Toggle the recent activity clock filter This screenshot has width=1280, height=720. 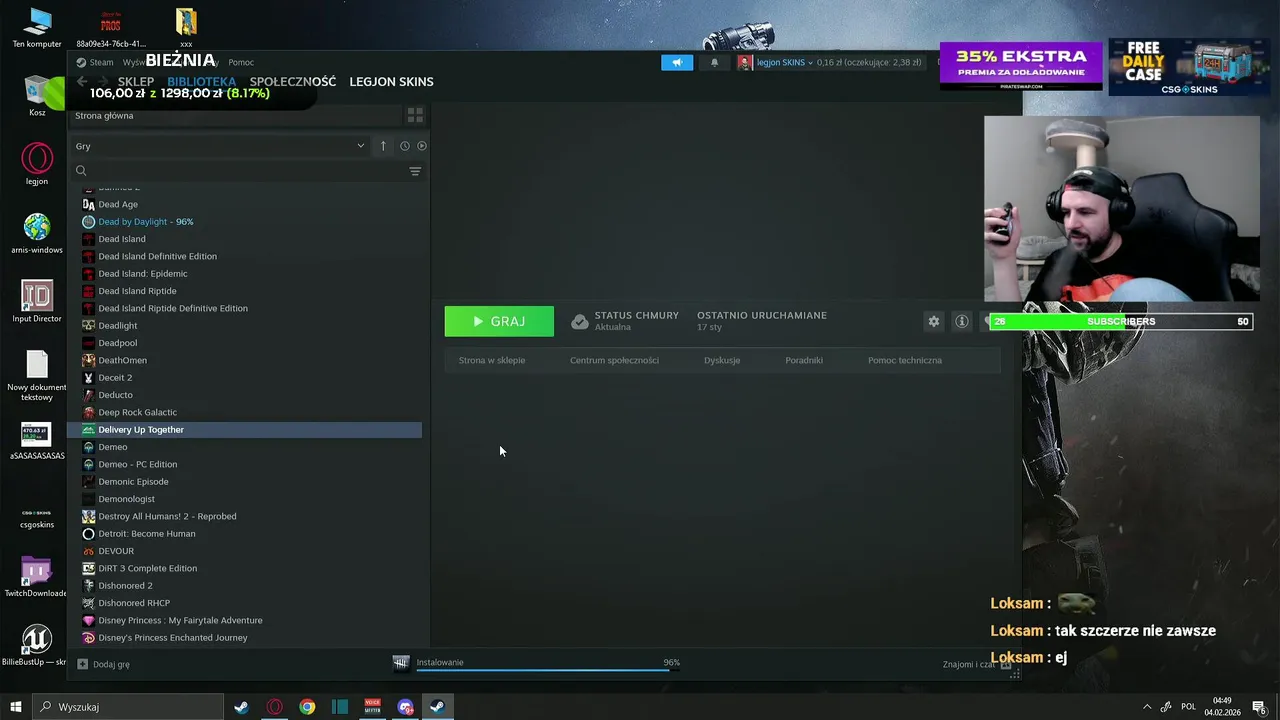tap(405, 146)
